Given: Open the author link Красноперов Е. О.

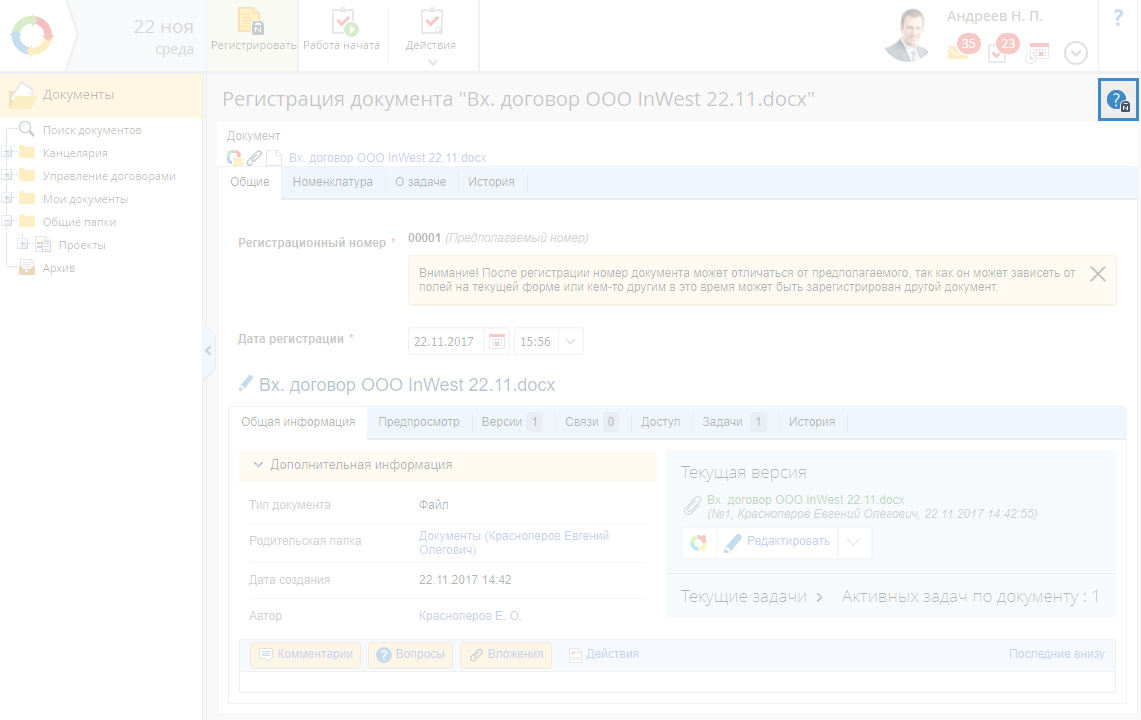Looking at the screenshot, I should point(470,616).
